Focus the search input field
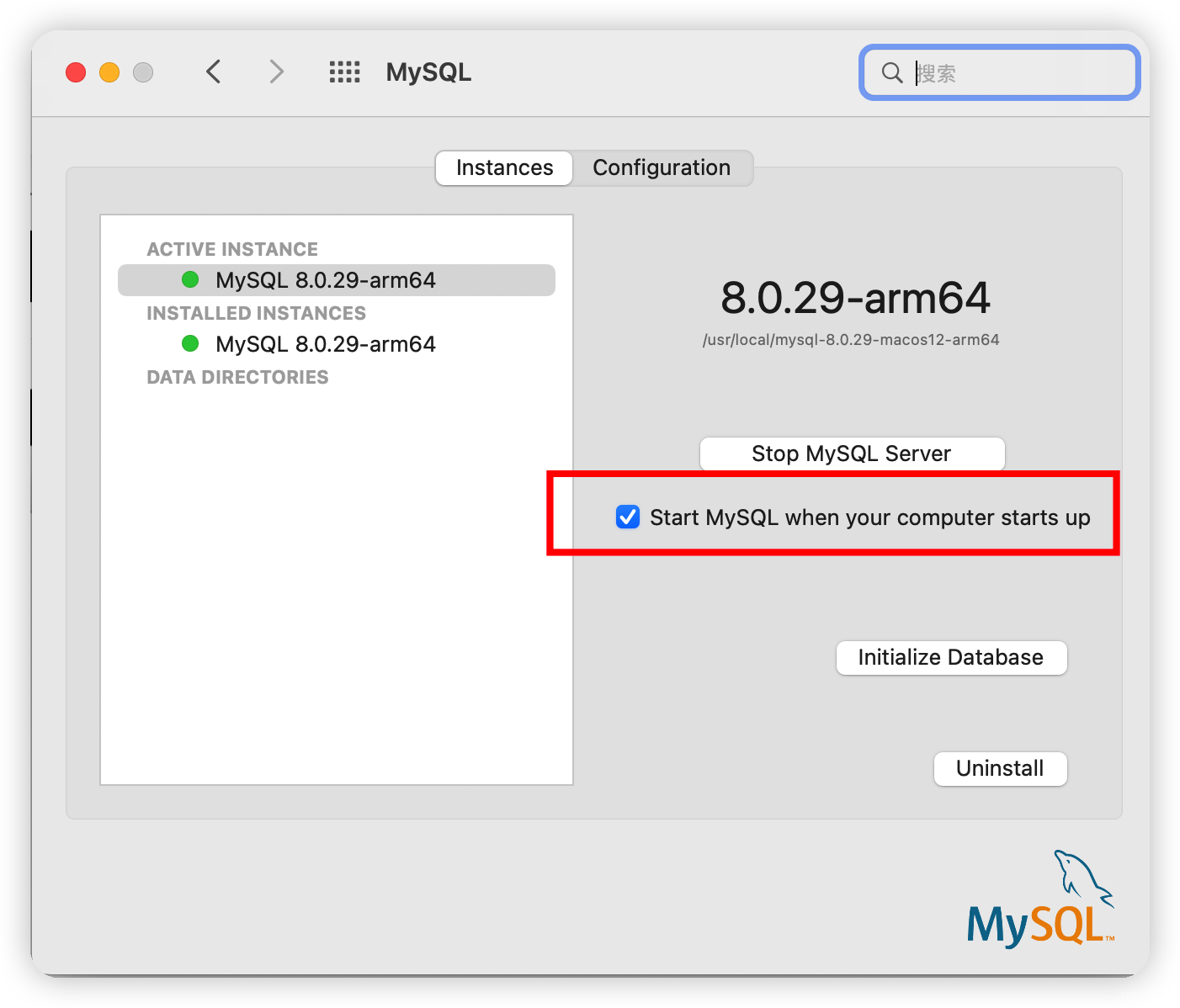 (x=1000, y=72)
